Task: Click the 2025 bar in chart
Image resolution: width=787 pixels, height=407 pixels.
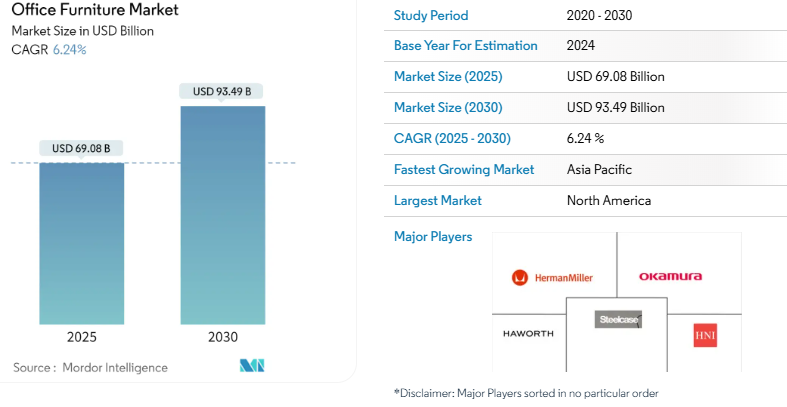Action: click(x=82, y=243)
